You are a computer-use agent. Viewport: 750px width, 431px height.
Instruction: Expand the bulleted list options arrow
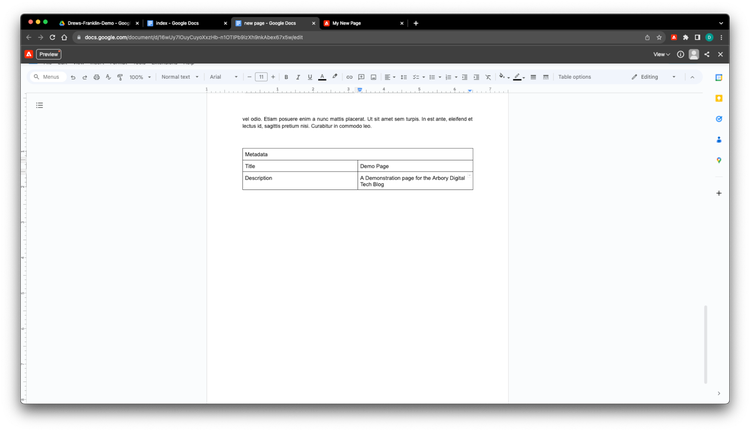pyautogui.click(x=440, y=77)
